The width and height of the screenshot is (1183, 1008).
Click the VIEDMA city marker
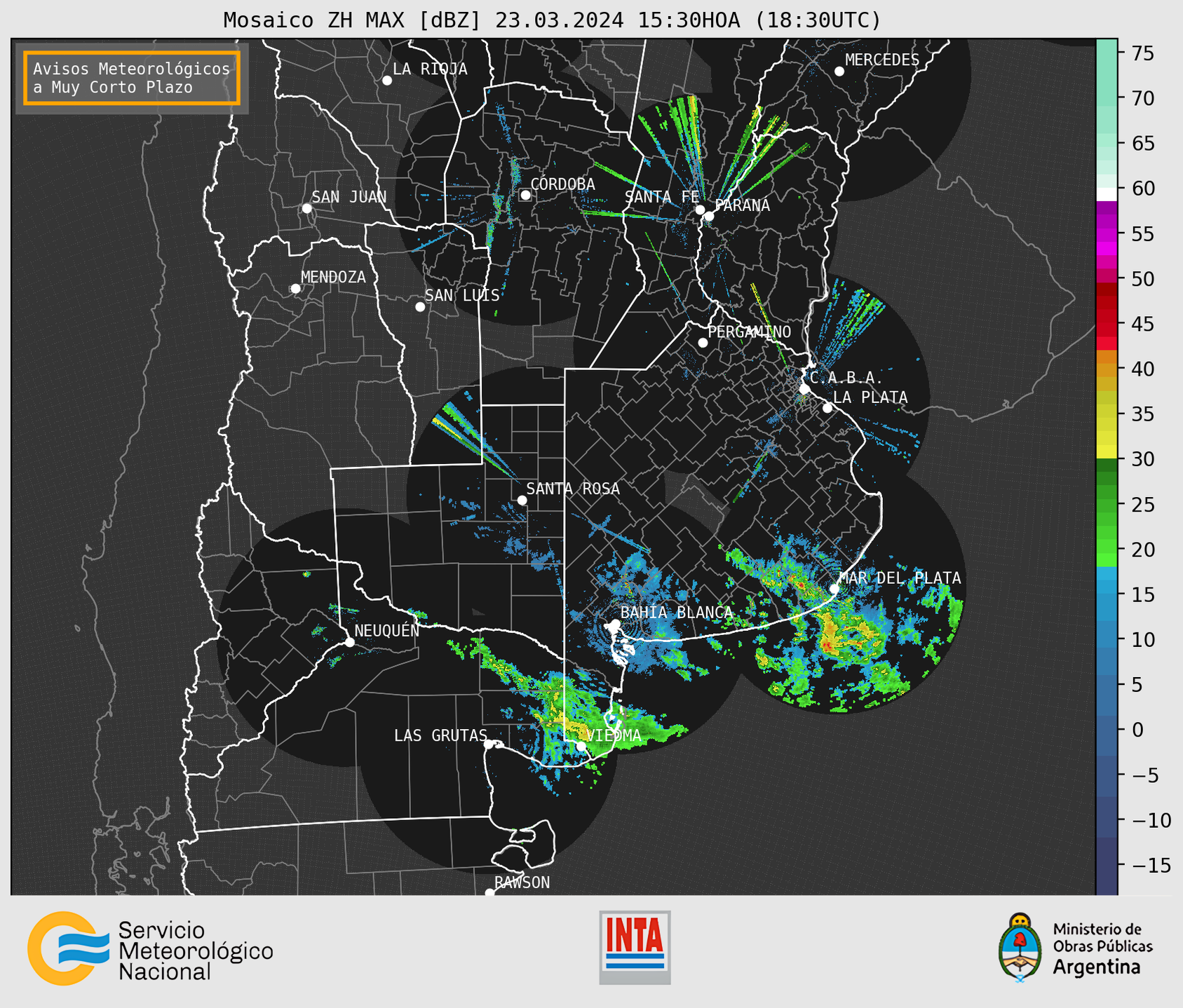581,747
